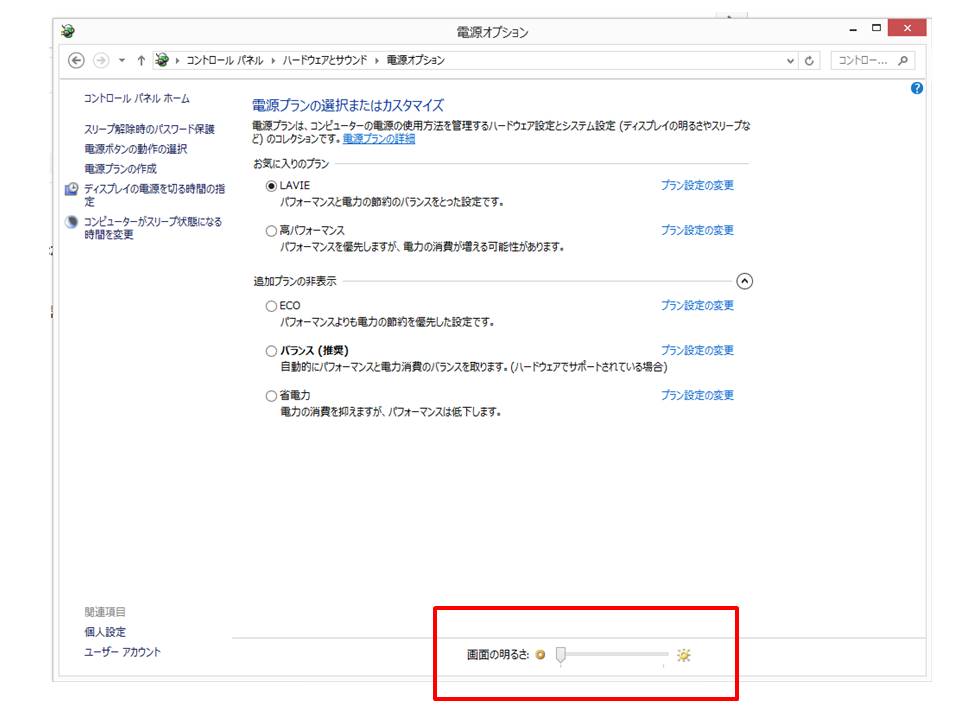This screenshot has width=960, height=720.
Task: Click the bright sun icon
Action: click(x=683, y=655)
